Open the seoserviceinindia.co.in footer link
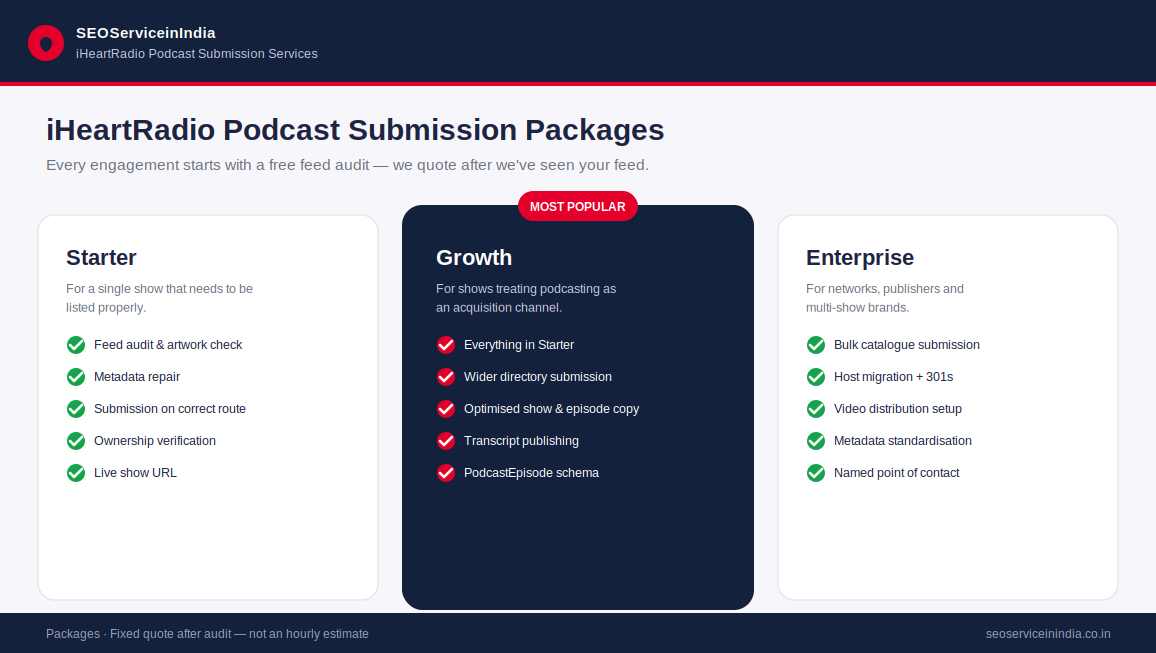The width and height of the screenshot is (1156, 653). click(x=1048, y=634)
